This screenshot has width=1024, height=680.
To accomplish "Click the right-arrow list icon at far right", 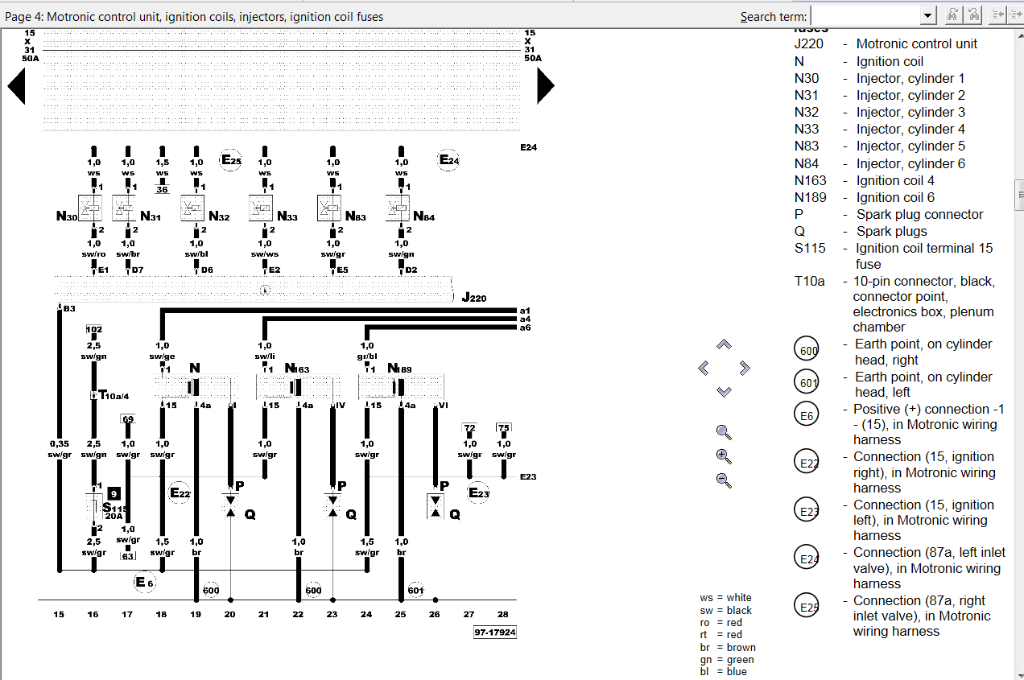I will [1015, 15].
